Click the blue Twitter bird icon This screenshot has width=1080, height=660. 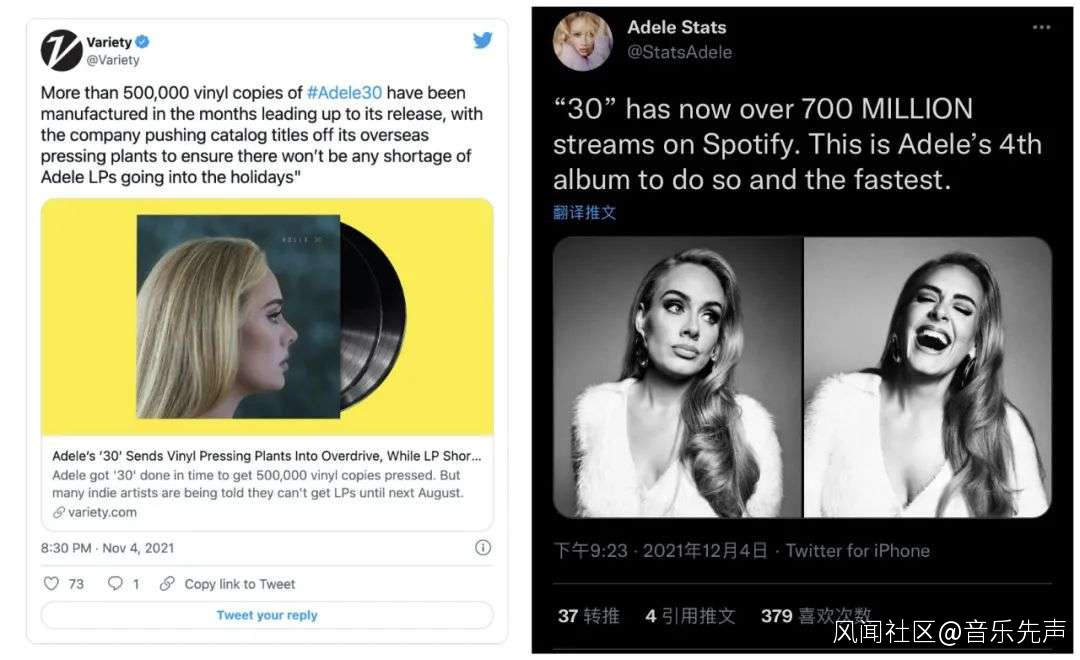coord(482,41)
